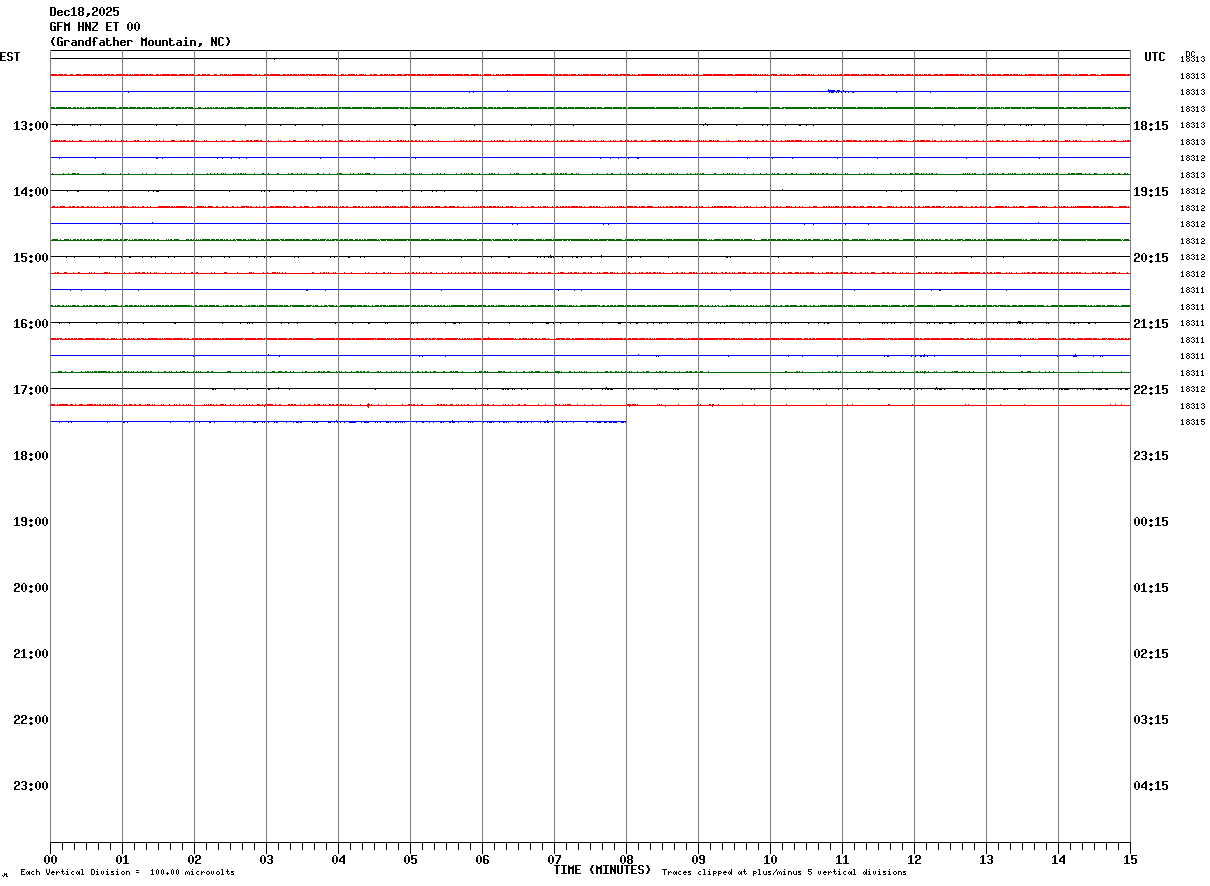Click the 14 minute axis label
1210x886 pixels.
[x=1058, y=859]
